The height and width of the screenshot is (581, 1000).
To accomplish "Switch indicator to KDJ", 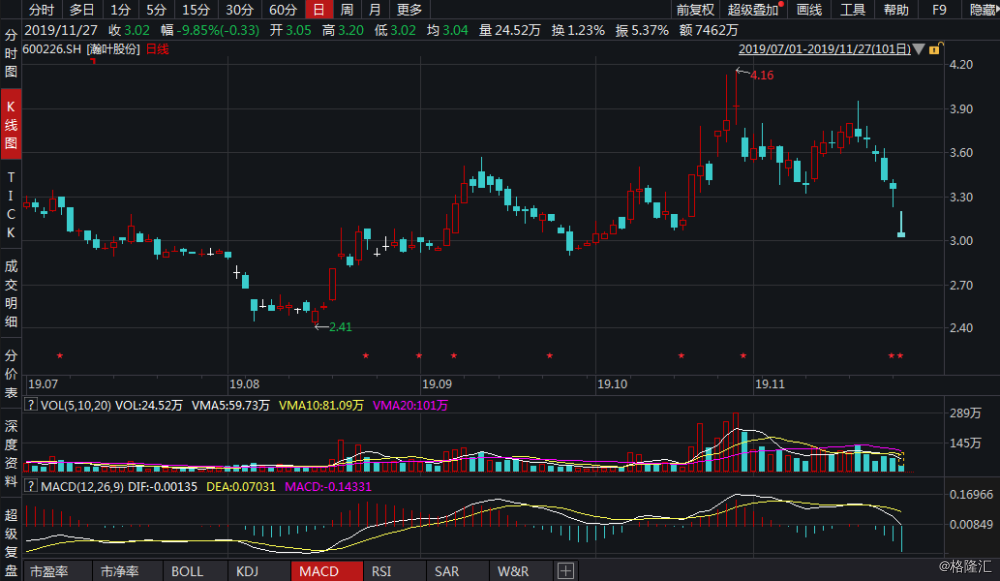I will tap(247, 571).
